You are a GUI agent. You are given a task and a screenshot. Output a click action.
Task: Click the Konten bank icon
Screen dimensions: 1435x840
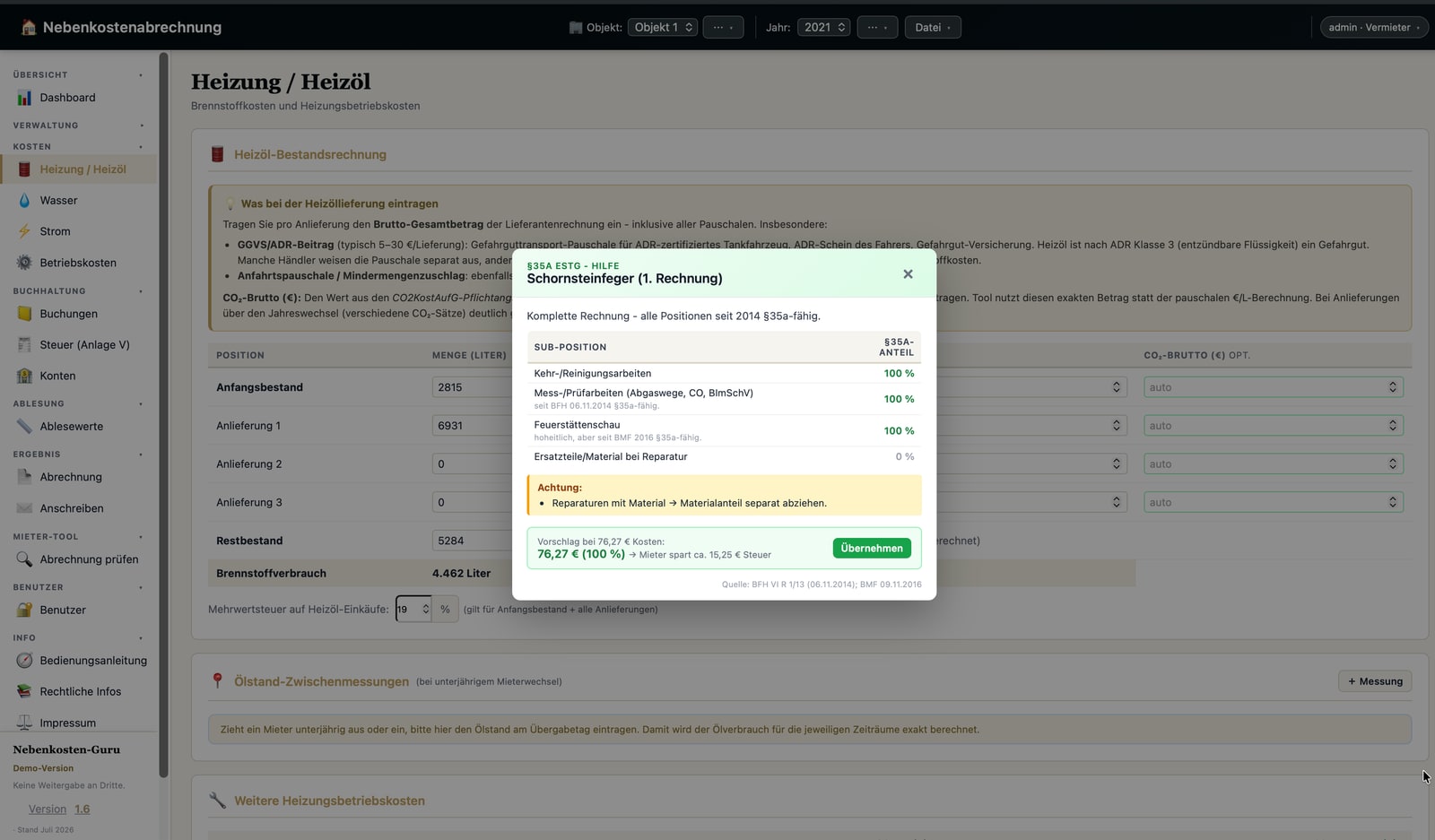click(24, 376)
